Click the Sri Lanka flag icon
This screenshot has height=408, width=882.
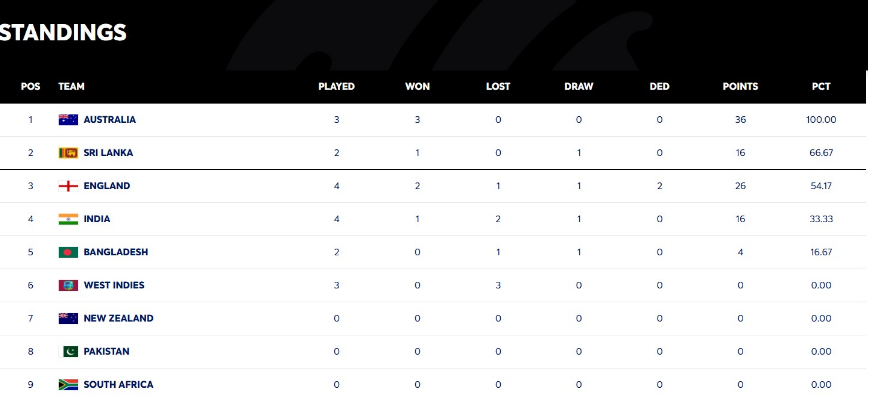point(68,153)
